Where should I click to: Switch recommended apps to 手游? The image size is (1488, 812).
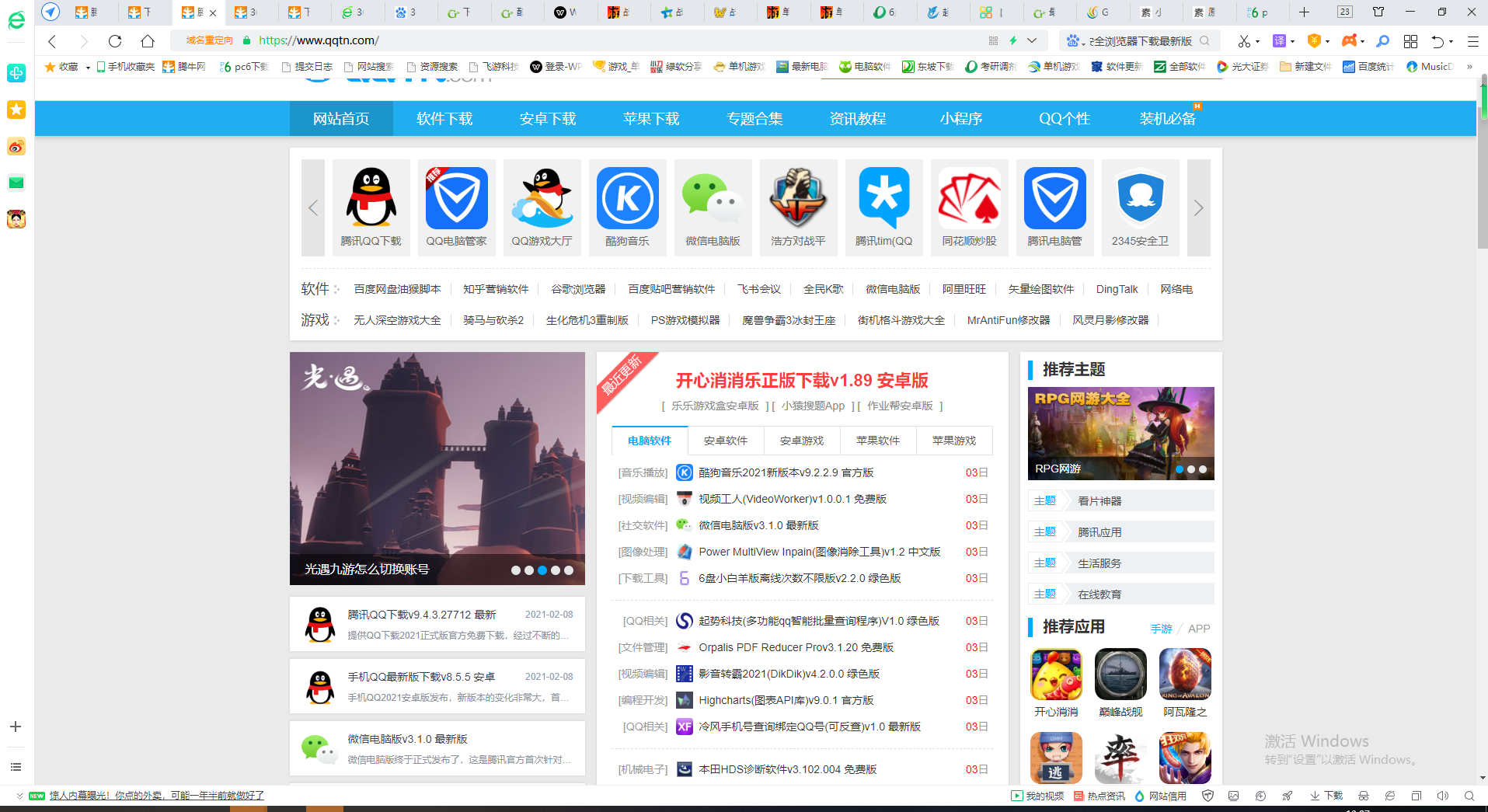(x=1162, y=629)
